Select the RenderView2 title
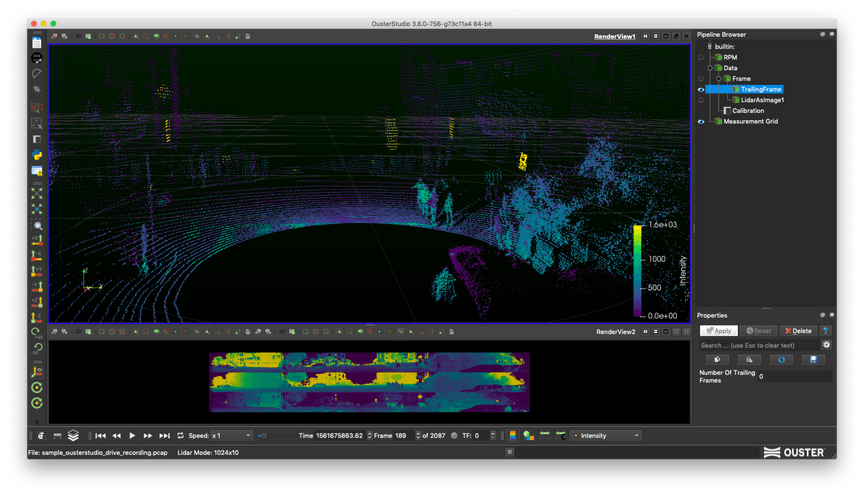Screen dimensions: 864x495 click(x=615, y=332)
